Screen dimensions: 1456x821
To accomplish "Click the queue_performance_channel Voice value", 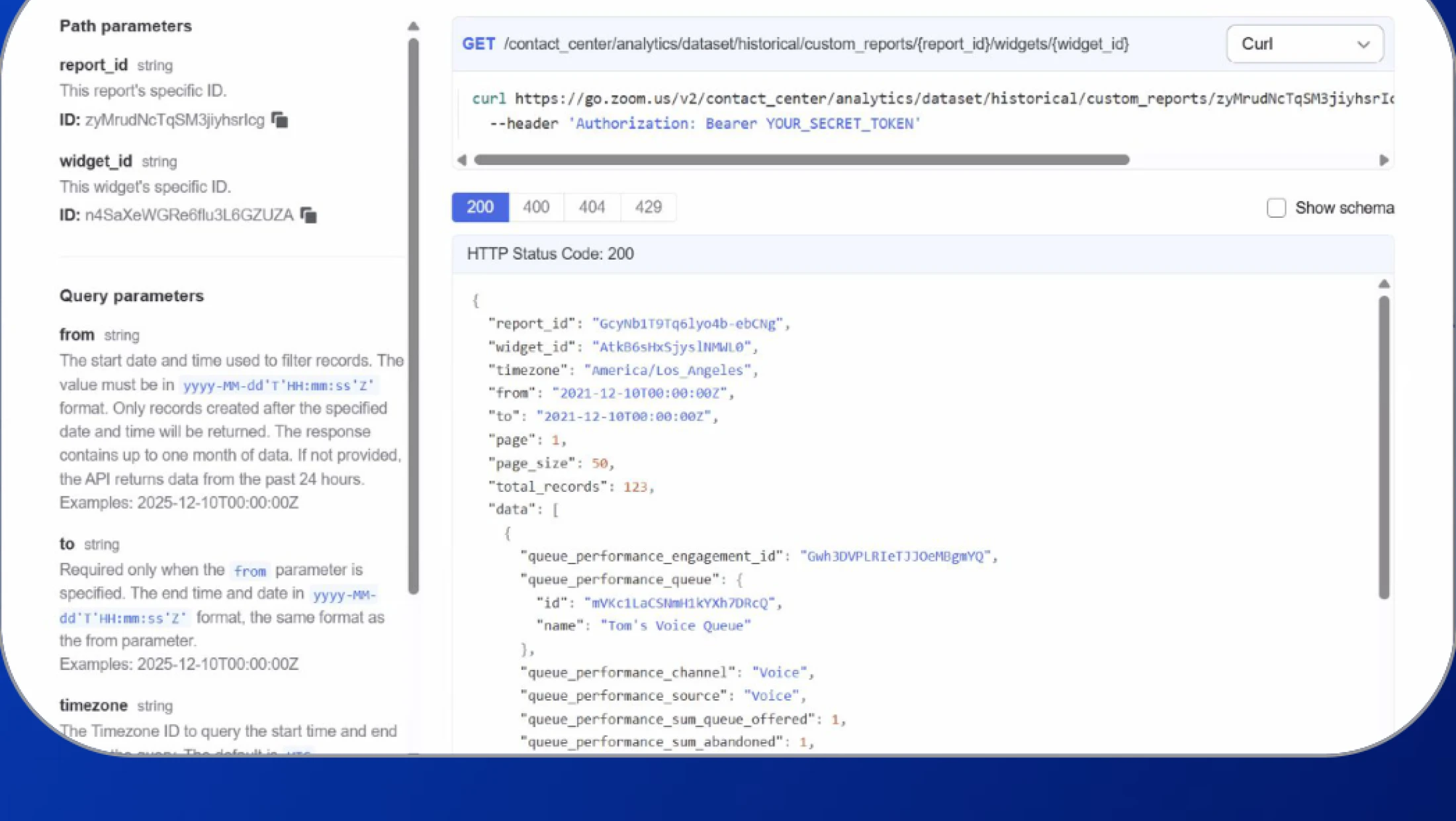I will [779, 673].
